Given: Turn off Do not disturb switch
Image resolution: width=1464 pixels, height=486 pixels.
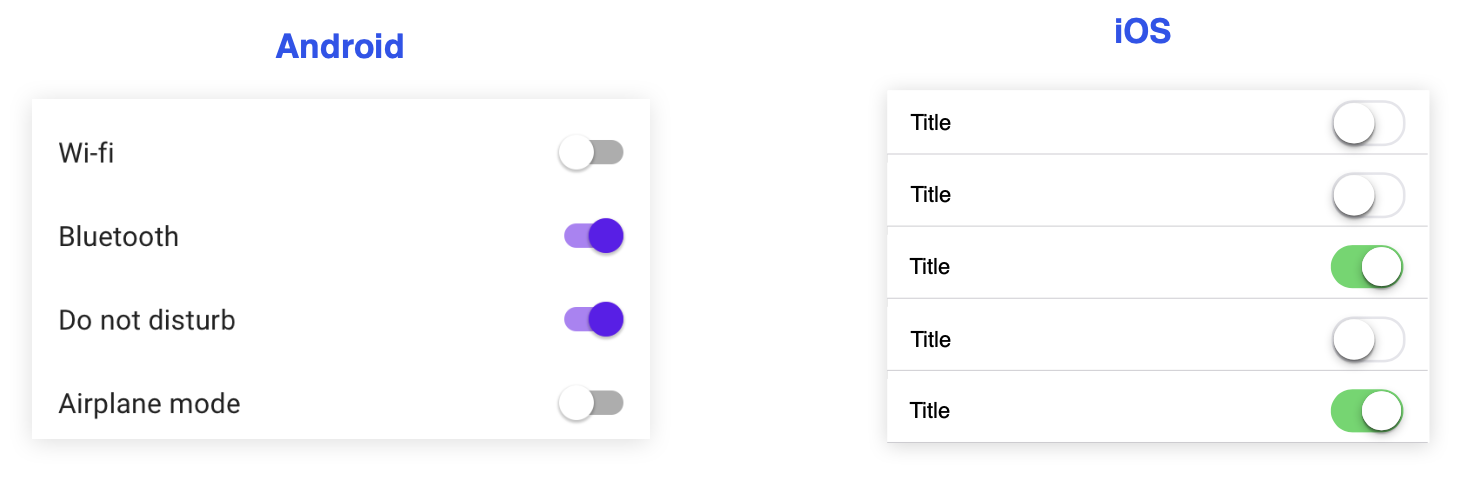Looking at the screenshot, I should [594, 320].
